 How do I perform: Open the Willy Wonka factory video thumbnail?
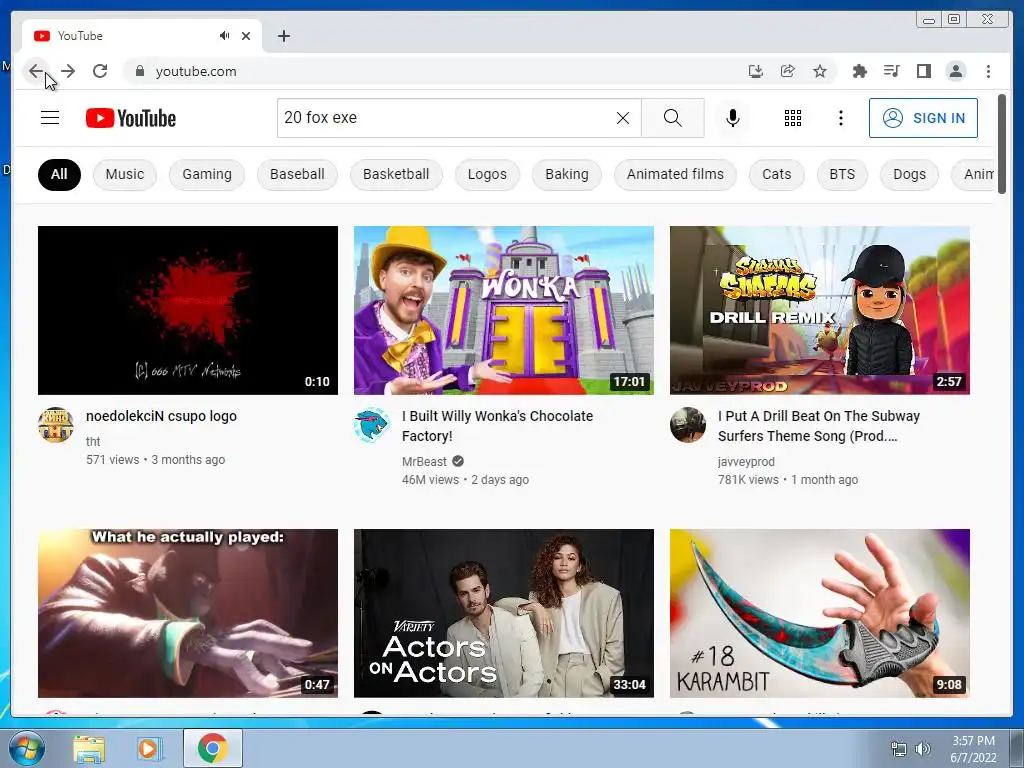click(504, 310)
